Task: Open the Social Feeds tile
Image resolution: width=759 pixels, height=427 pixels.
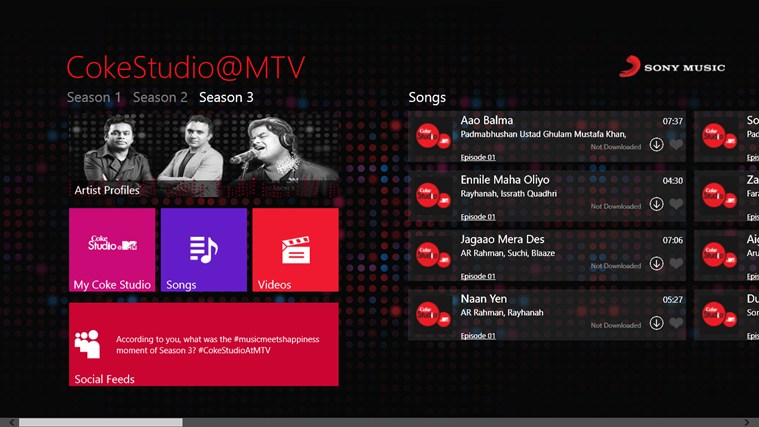Action: click(204, 344)
